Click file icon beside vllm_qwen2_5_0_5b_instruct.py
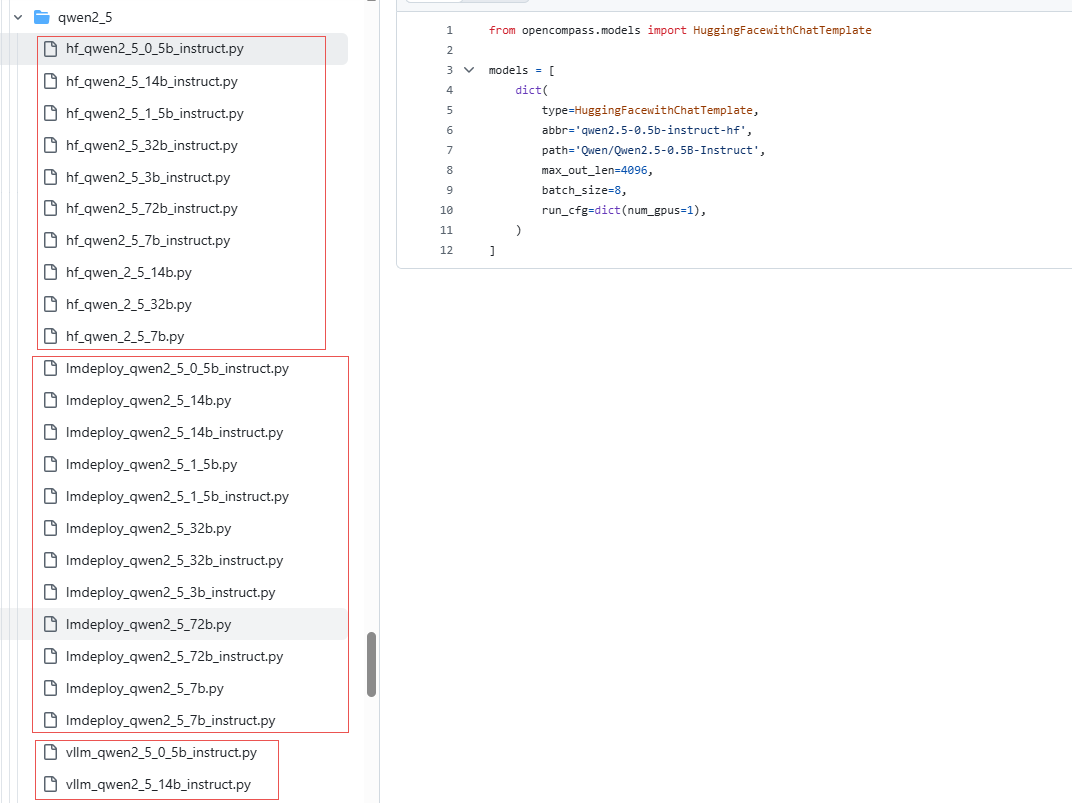Image resolution: width=1072 pixels, height=803 pixels. [51, 752]
